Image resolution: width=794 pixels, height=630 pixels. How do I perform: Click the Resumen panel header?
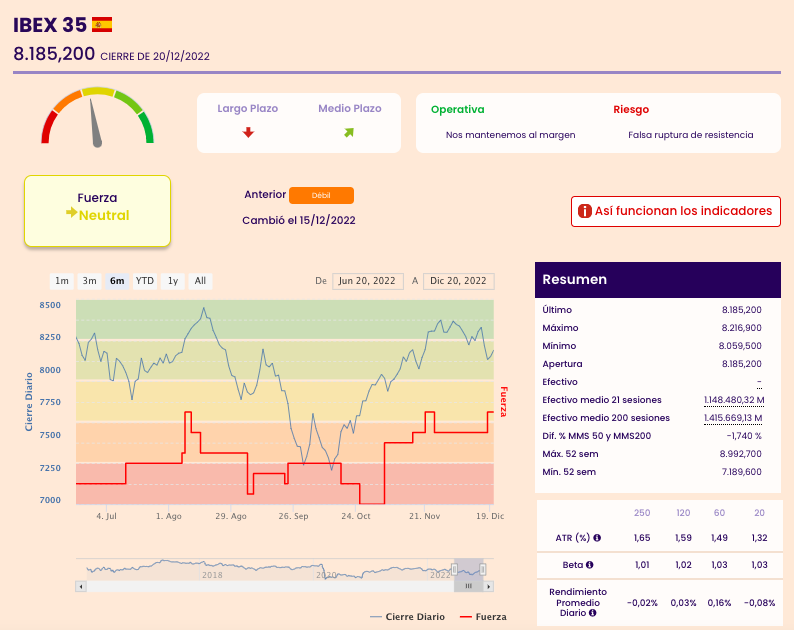[658, 280]
